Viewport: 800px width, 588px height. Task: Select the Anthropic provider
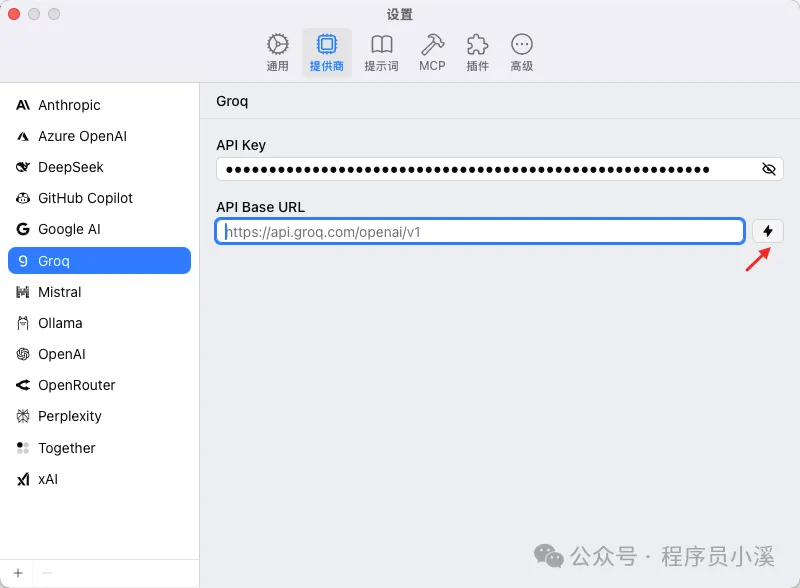coord(99,105)
